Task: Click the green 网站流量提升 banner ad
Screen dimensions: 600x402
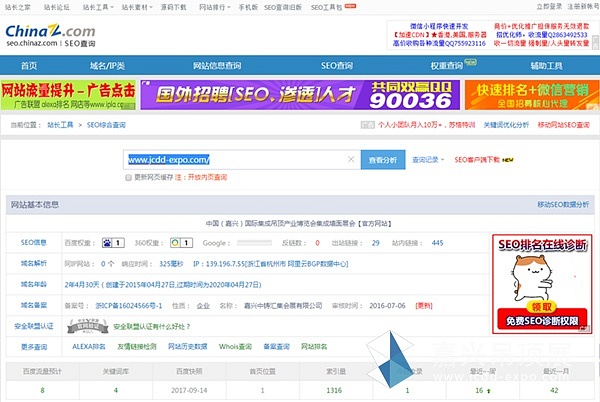Action: [68, 95]
